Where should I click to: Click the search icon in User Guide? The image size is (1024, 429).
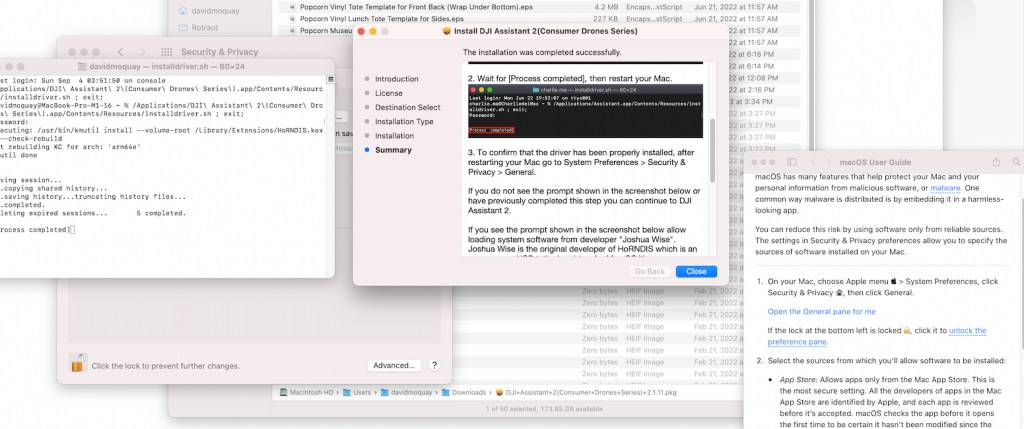tap(1018, 161)
